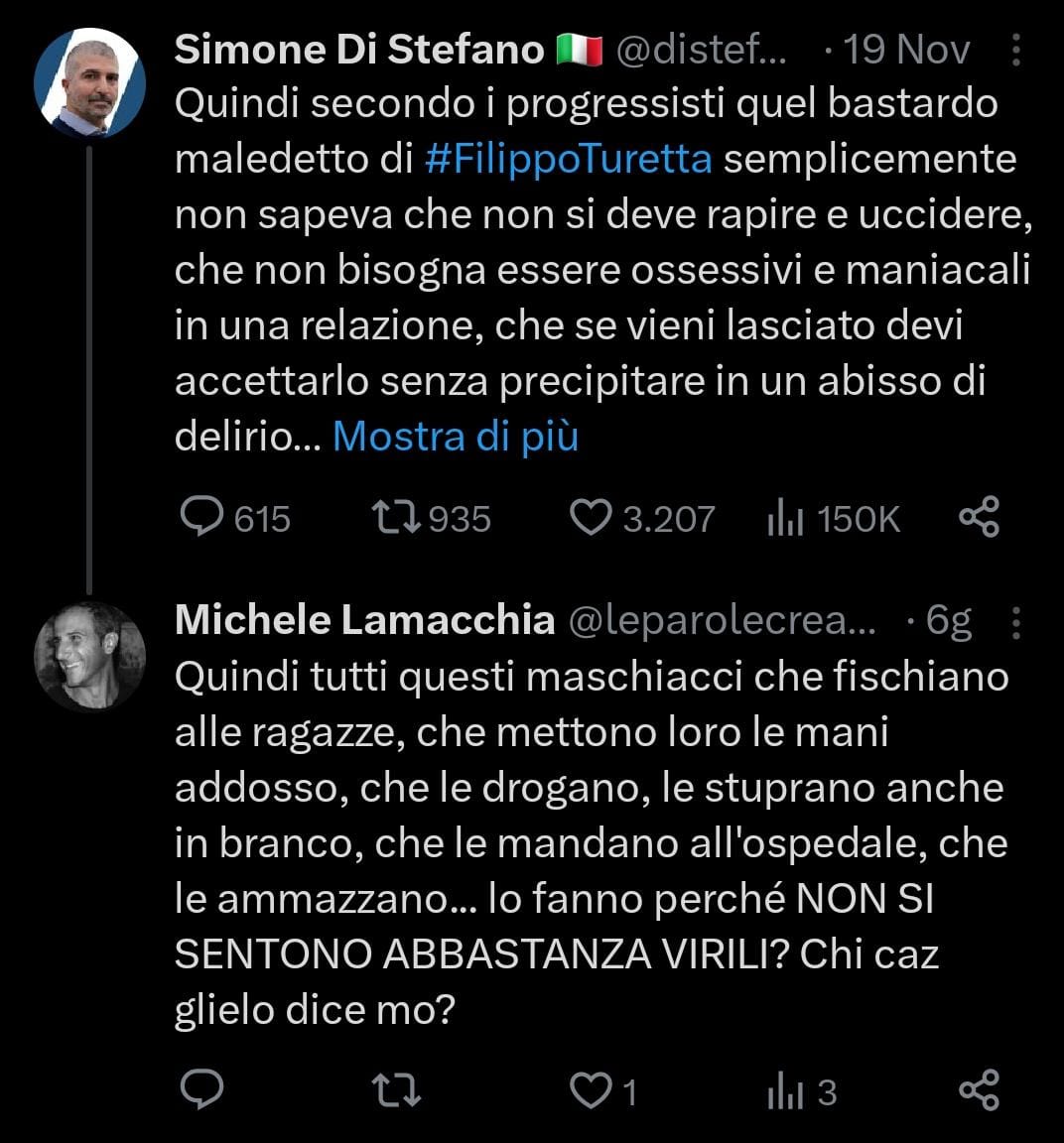Open Michele Lamacchia's display name
This screenshot has width=1064, height=1143.
click(x=364, y=621)
